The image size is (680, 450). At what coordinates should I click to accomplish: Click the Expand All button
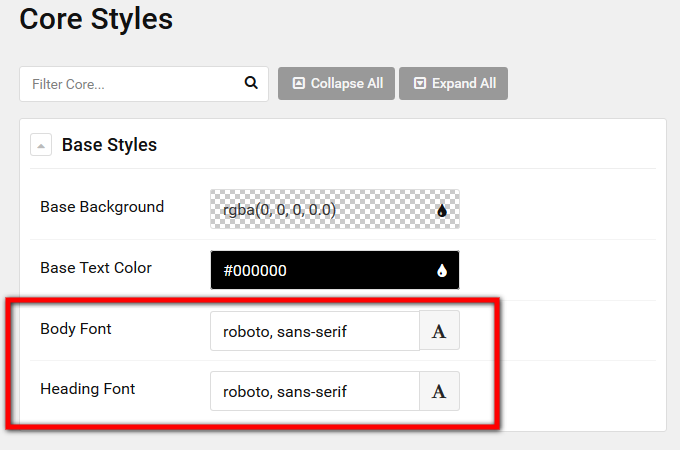454,83
